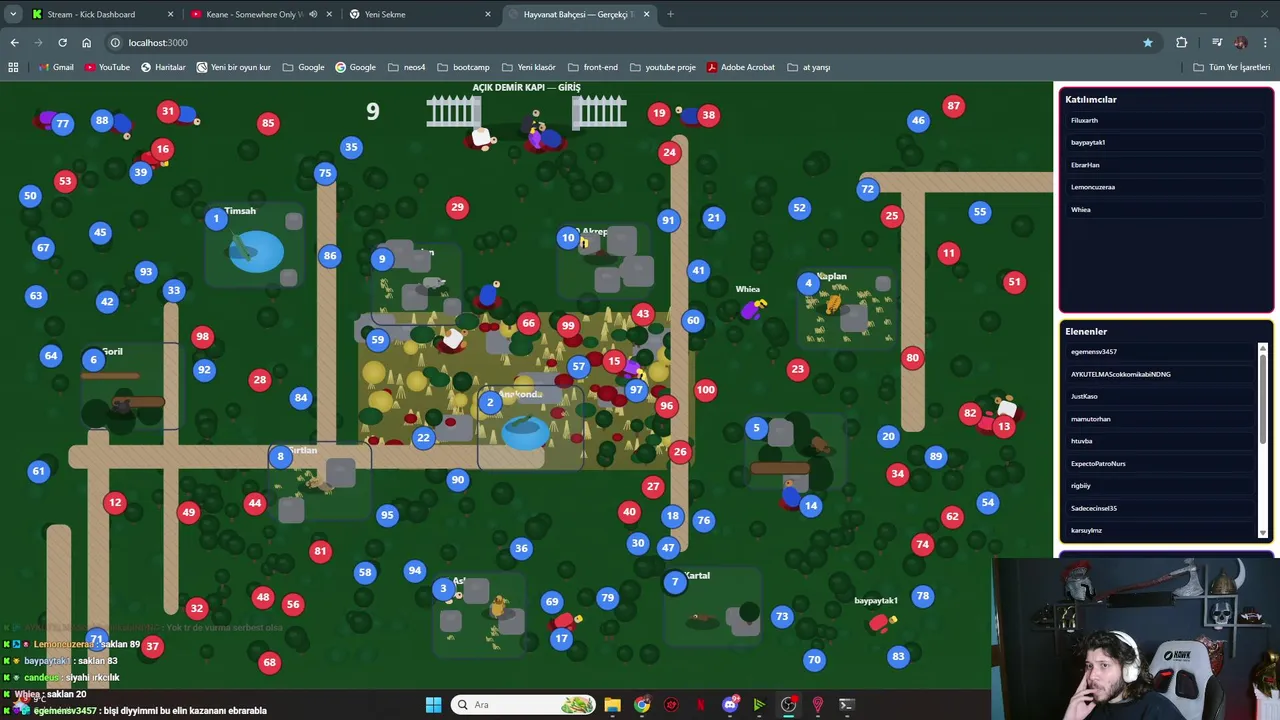Open the Chrome profile avatar
This screenshot has height=720, width=1280.
[1241, 42]
